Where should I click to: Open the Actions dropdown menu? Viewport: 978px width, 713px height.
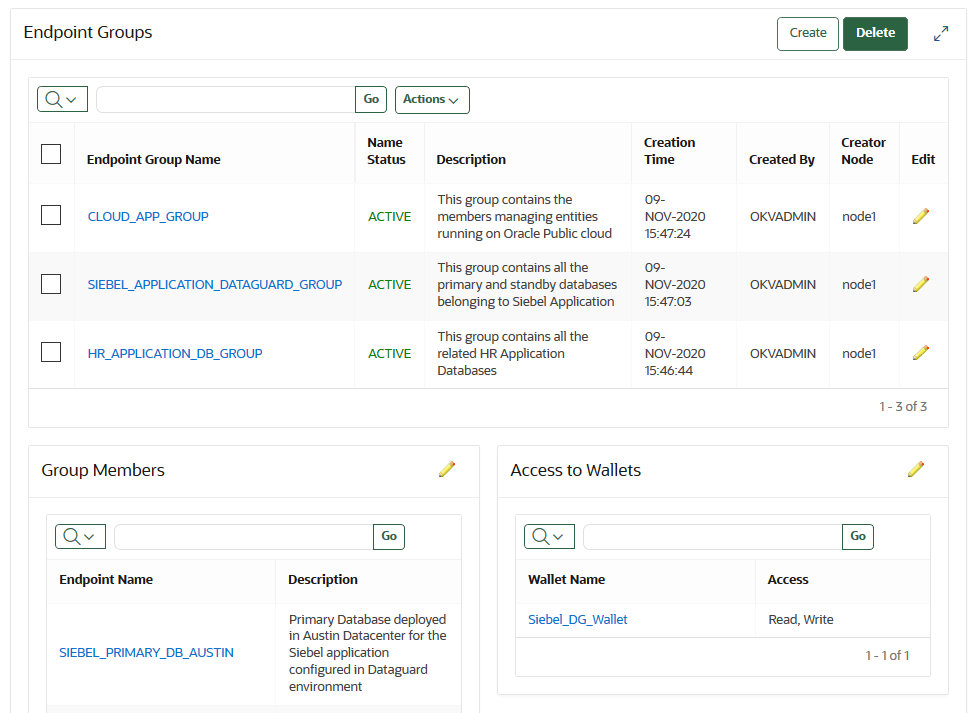(x=432, y=100)
